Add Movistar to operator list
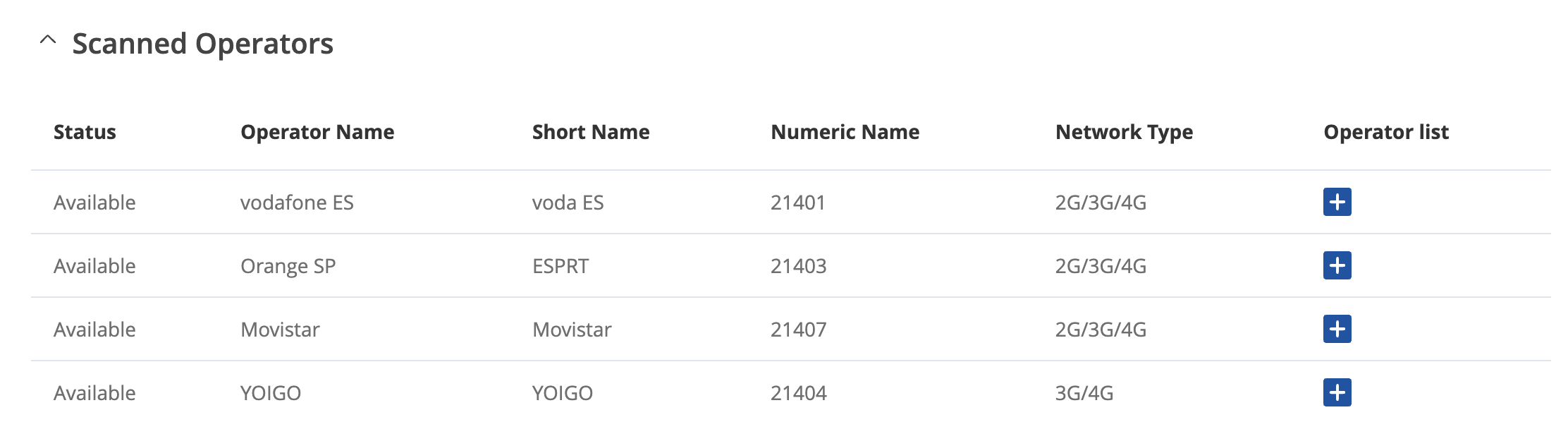This screenshot has height=446, width=1568. (x=1337, y=329)
